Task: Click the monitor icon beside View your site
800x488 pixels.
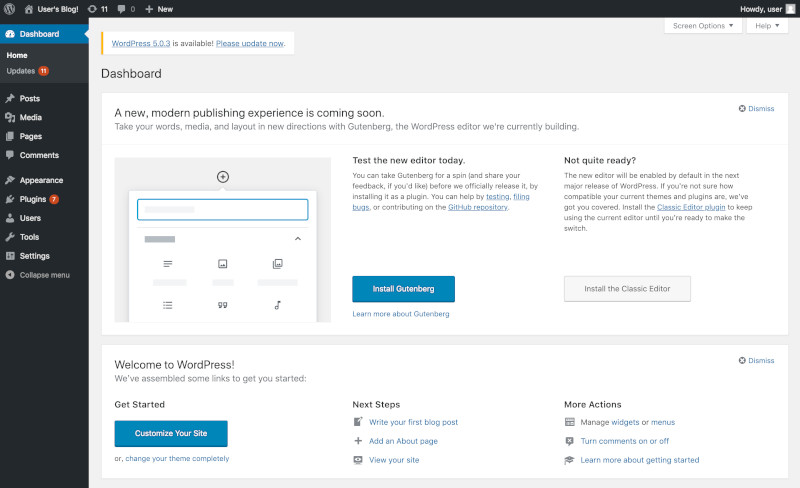Action: click(358, 460)
